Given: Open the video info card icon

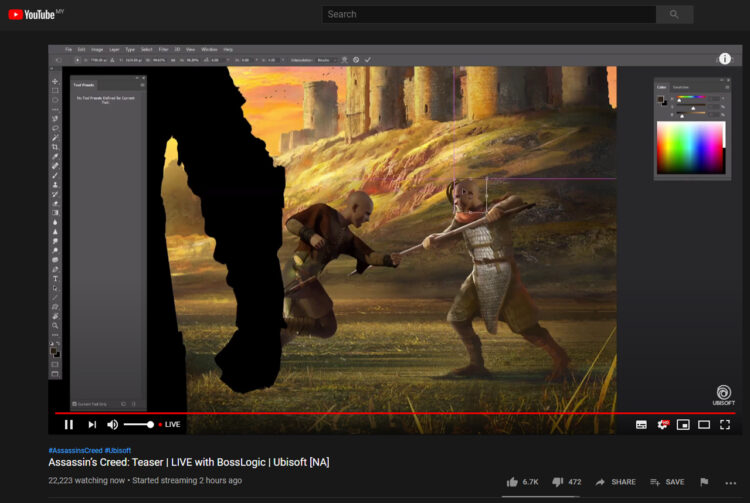Looking at the screenshot, I should point(725,58).
